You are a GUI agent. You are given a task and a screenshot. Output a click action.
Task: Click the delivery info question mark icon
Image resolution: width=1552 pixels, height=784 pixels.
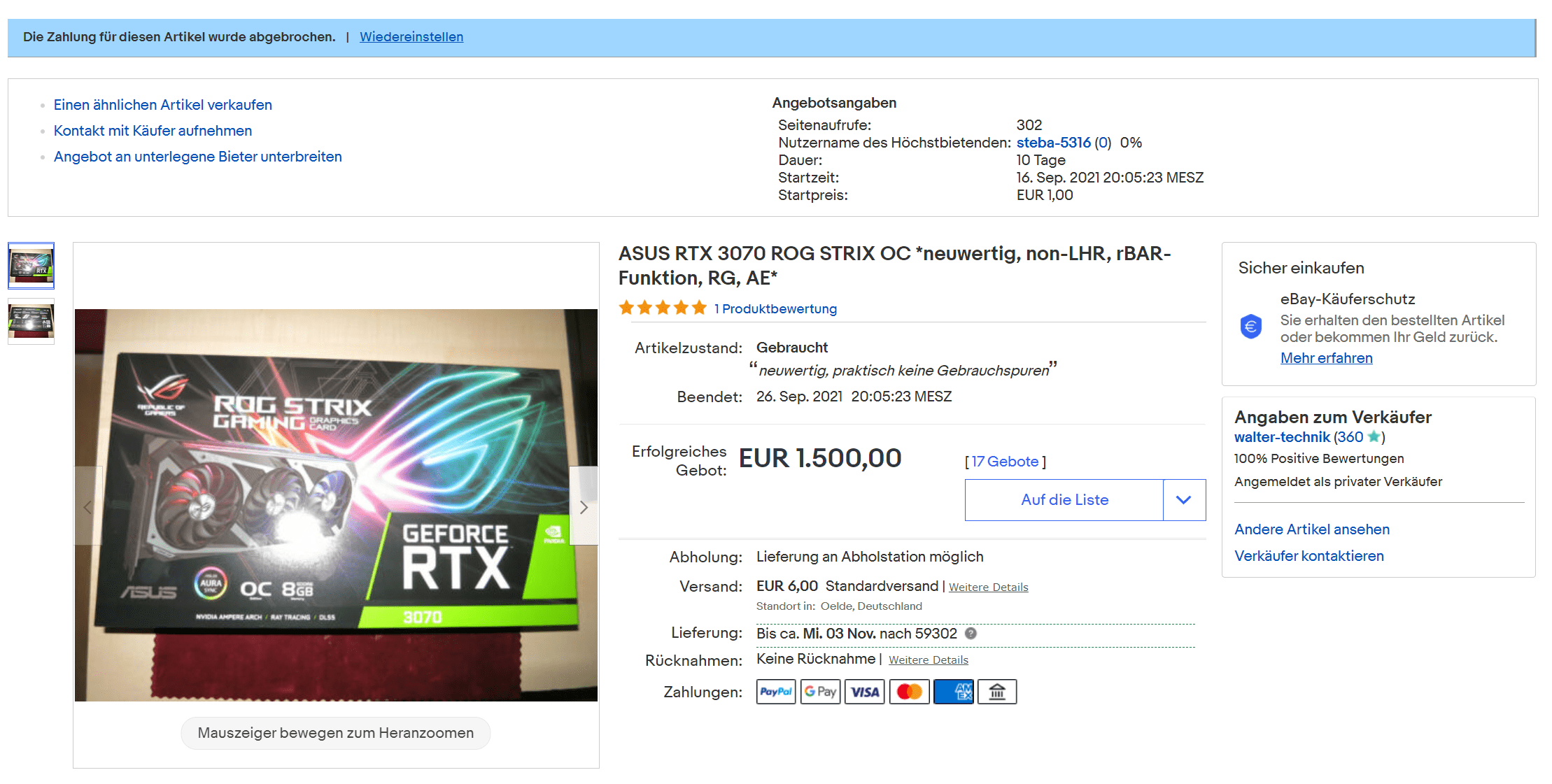(x=971, y=634)
